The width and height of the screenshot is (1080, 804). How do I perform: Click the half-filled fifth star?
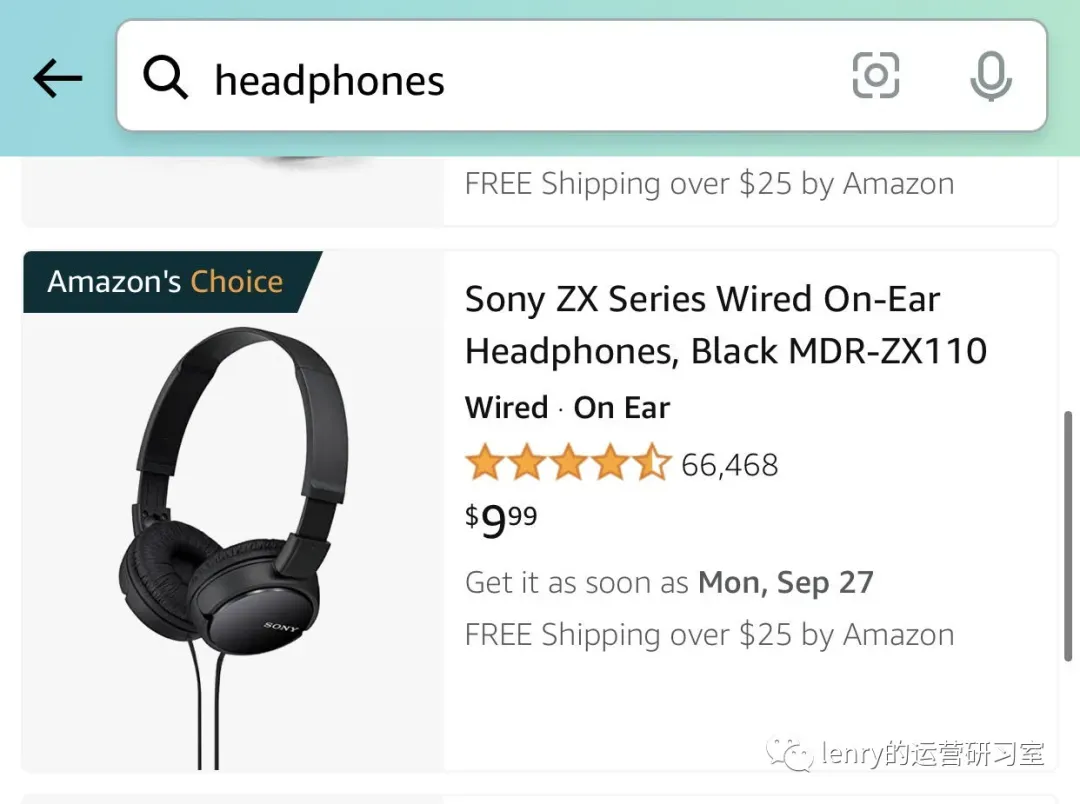(x=652, y=462)
